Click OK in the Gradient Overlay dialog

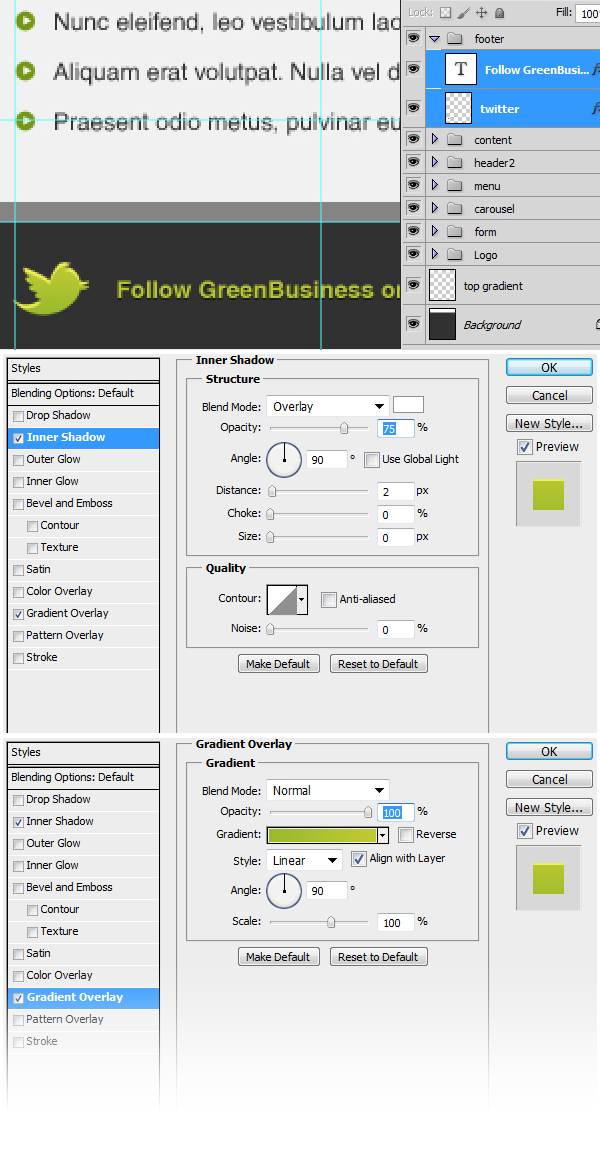pyautogui.click(x=549, y=751)
